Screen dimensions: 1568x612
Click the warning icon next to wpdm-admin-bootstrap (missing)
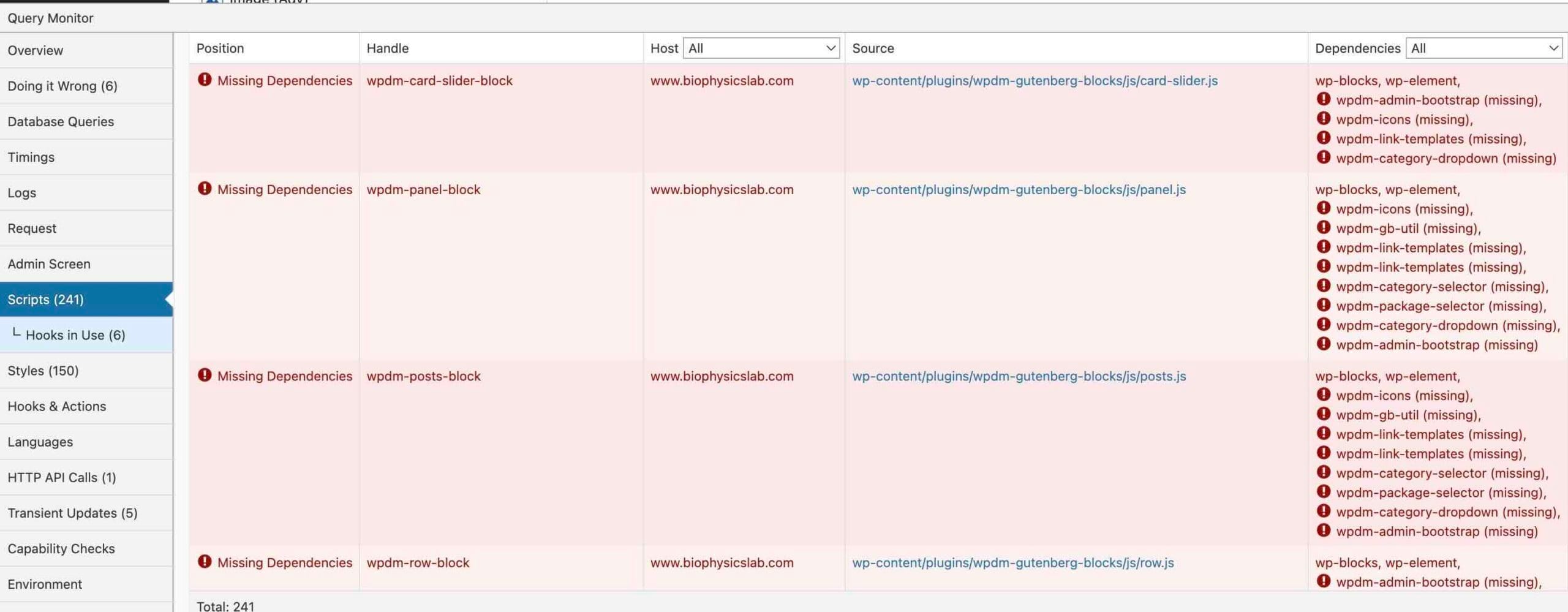(x=1324, y=345)
